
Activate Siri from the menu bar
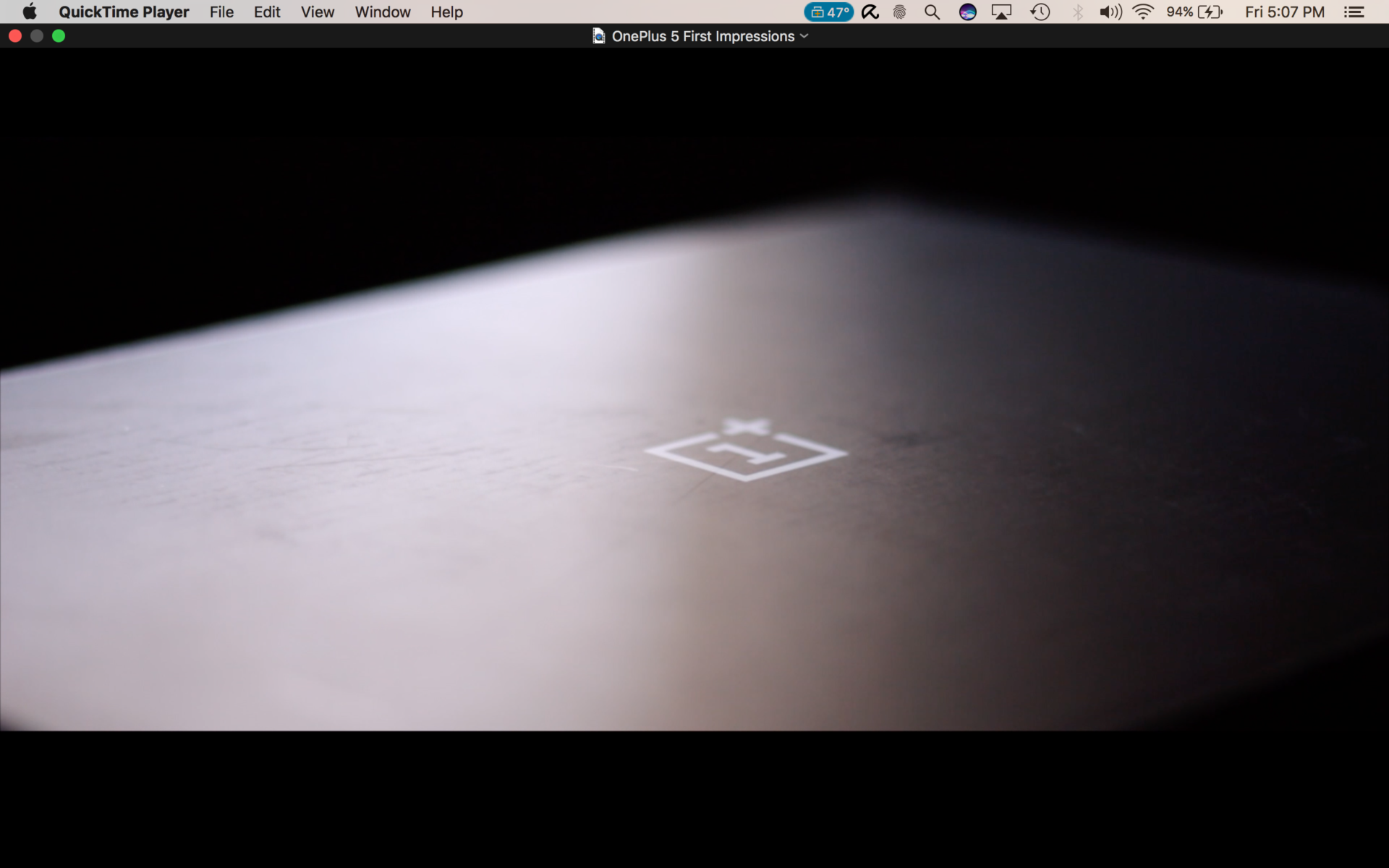coord(967,12)
